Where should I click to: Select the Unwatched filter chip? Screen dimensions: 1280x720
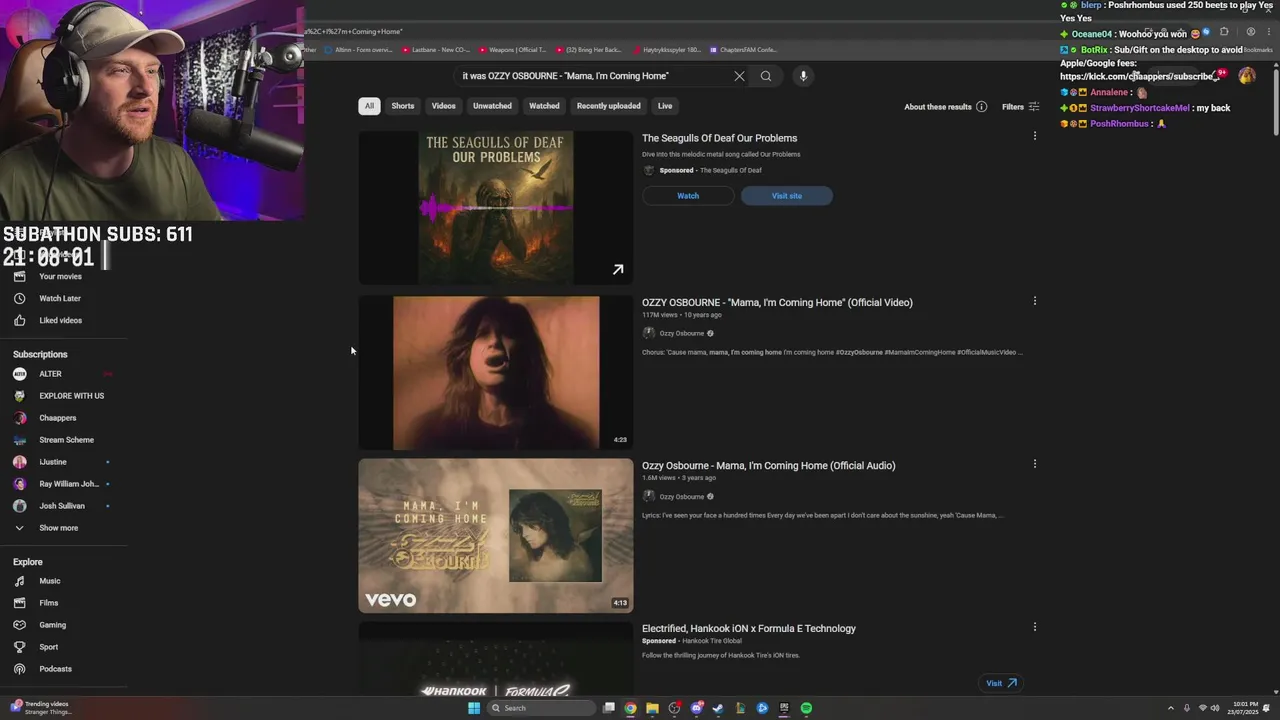coord(492,106)
